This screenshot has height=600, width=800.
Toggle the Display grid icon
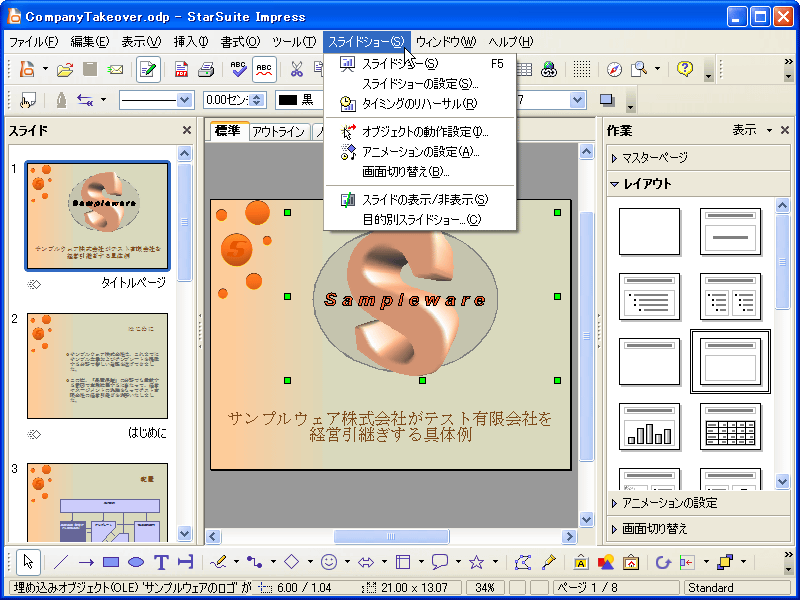tap(582, 69)
